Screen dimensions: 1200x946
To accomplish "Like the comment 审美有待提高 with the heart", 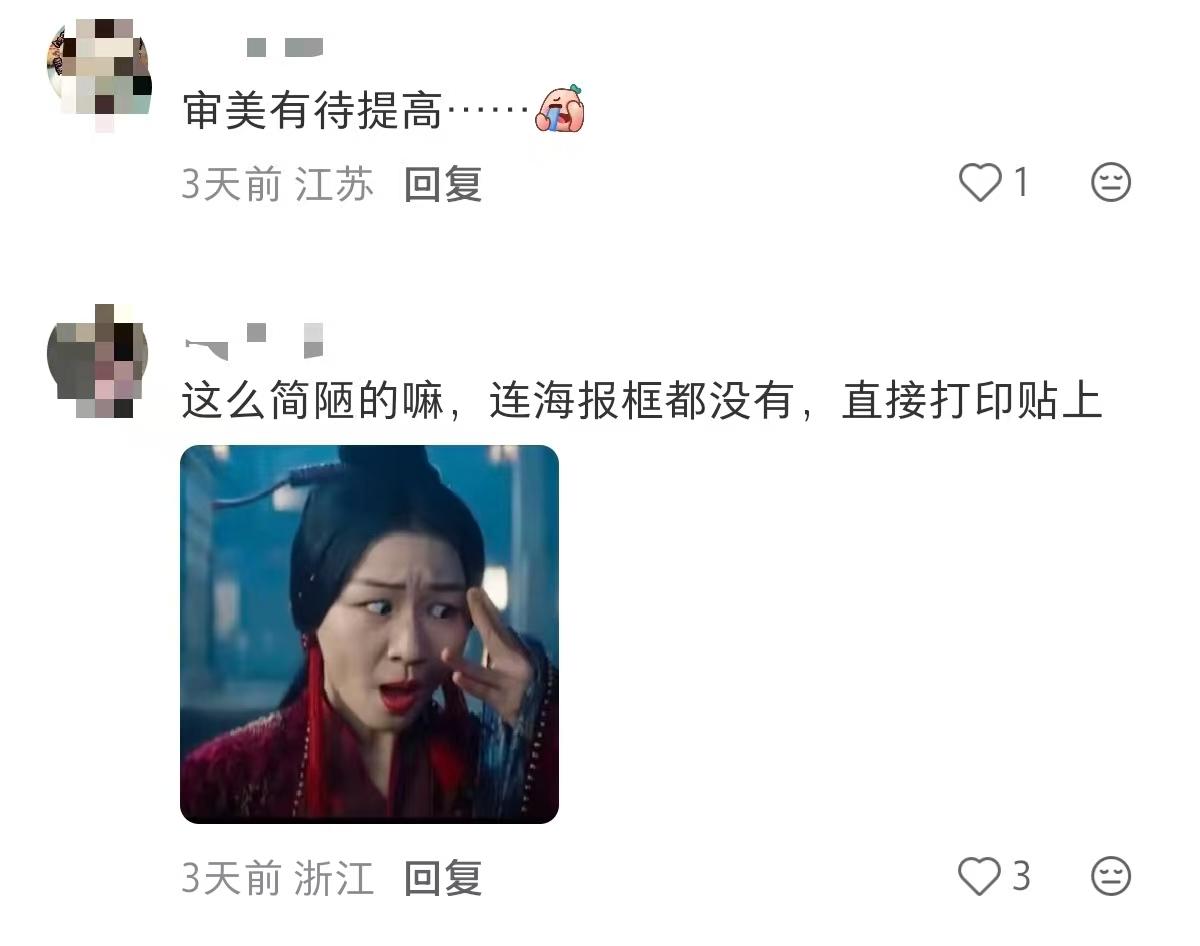I will click(980, 183).
